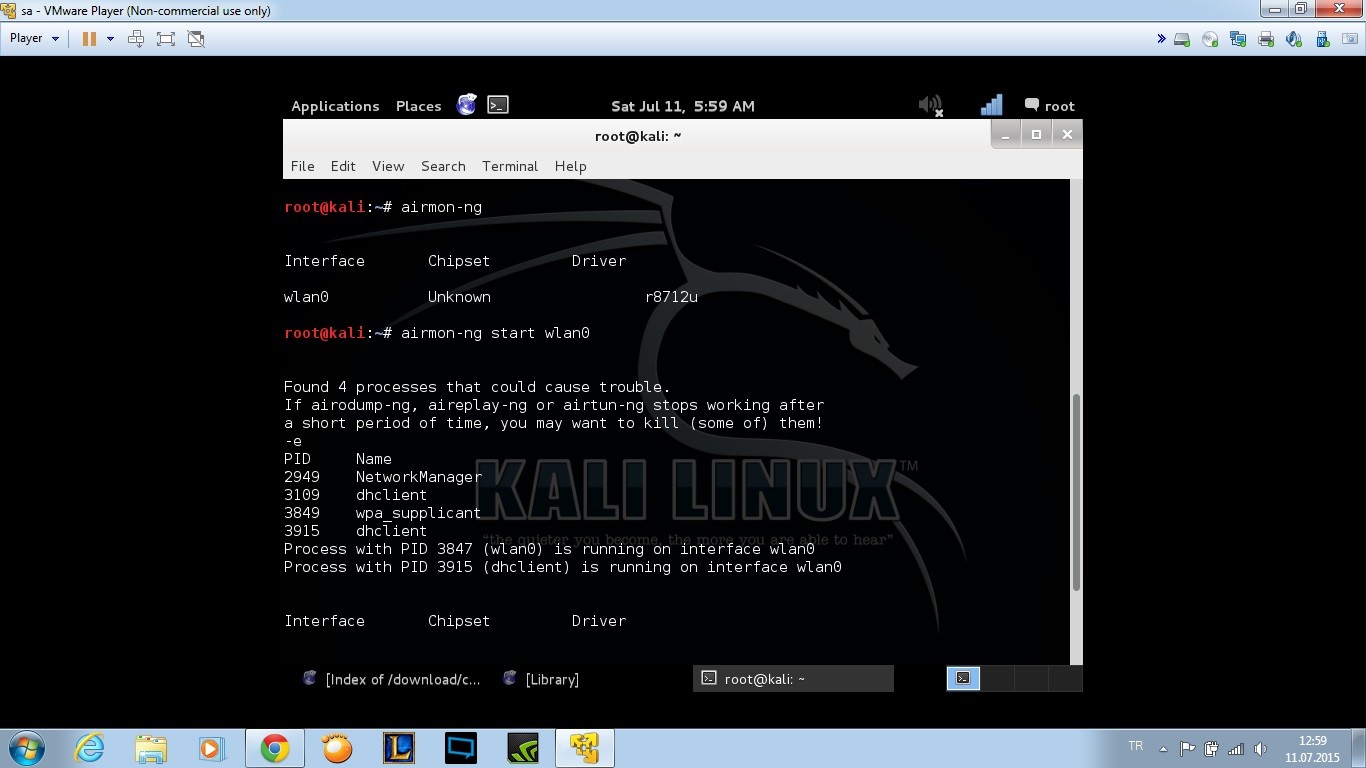The image size is (1366, 768).
Task: Switch to Google Chrome on the taskbar
Action: (x=275, y=748)
